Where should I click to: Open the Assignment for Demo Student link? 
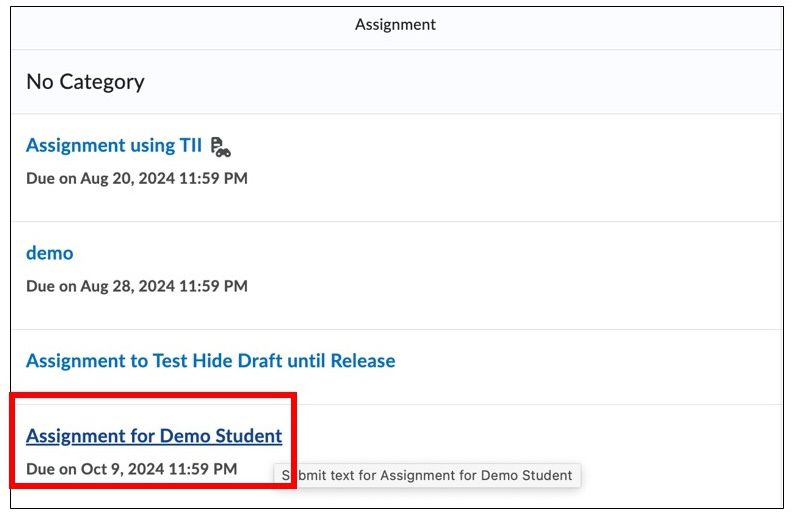tap(153, 436)
